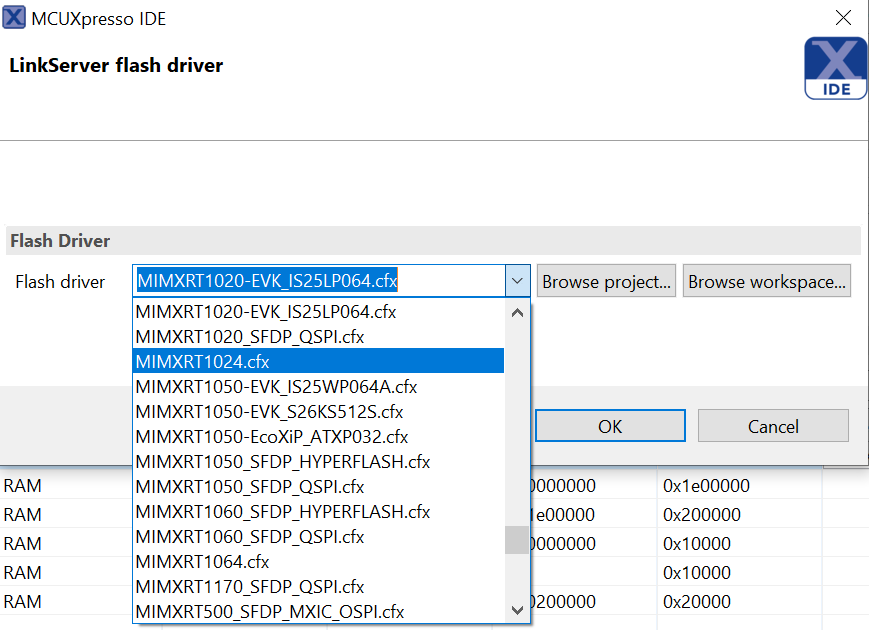This screenshot has width=869, height=630.
Task: Open Browse project dialog
Action: [605, 281]
